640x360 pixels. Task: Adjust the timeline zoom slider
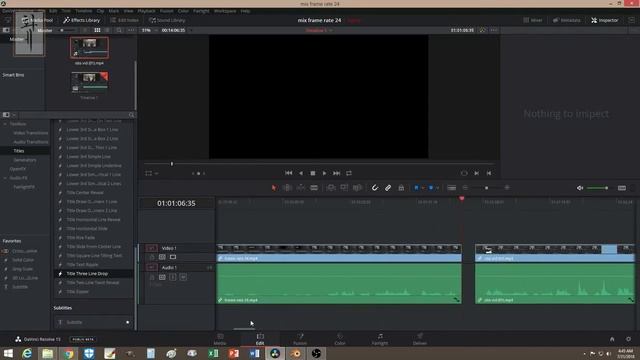pos(487,188)
